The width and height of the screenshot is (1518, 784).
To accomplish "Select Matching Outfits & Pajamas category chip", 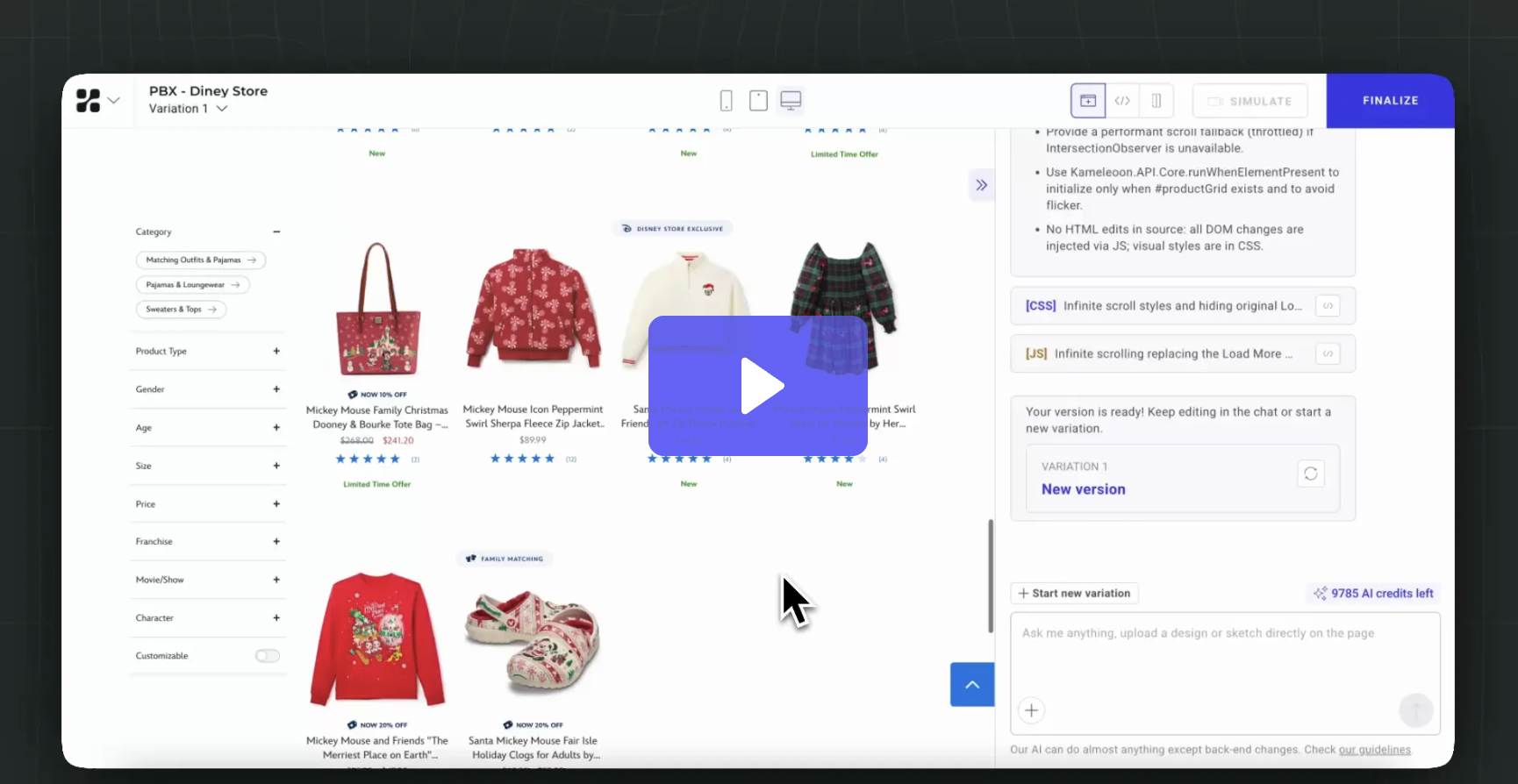I will (201, 260).
